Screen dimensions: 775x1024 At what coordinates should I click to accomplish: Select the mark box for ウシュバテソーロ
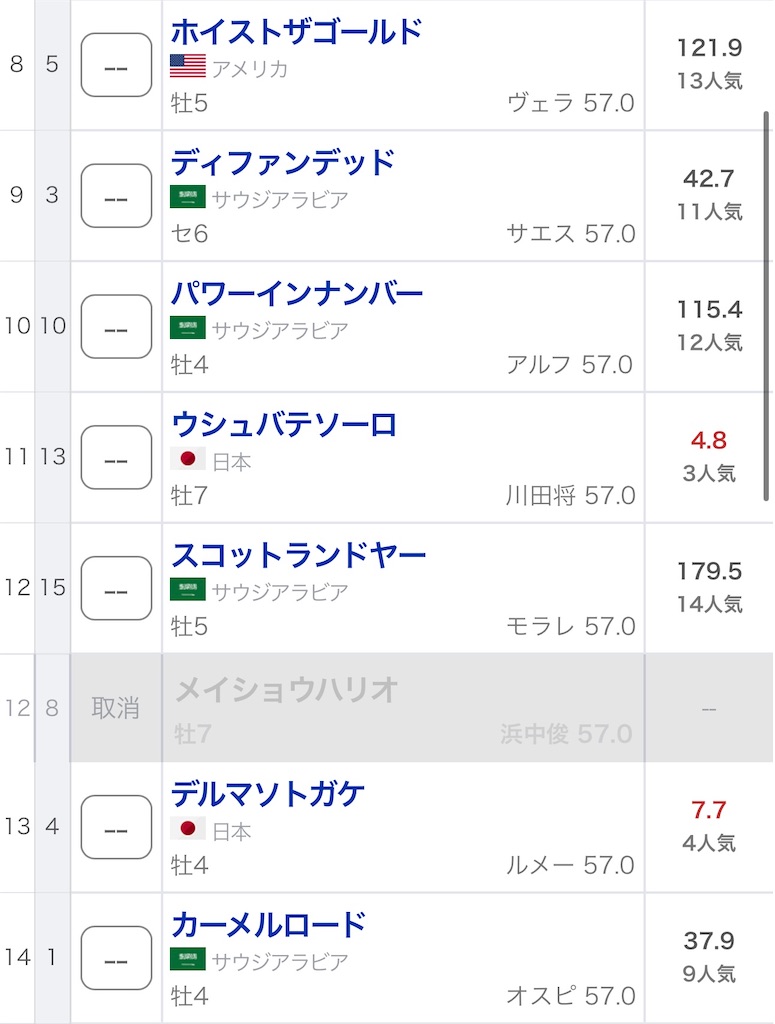tap(116, 458)
